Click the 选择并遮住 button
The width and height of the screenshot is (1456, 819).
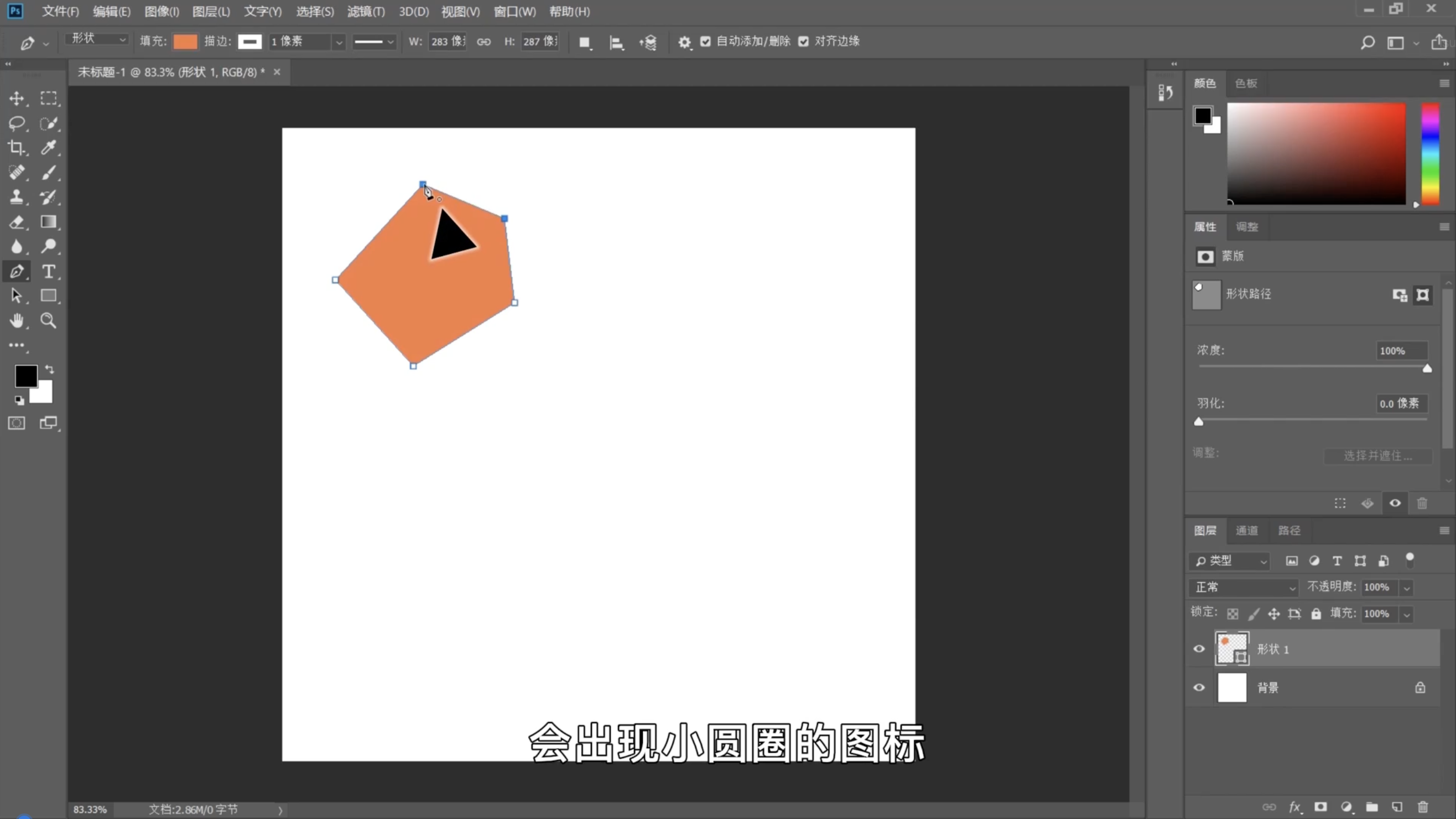pos(1377,455)
